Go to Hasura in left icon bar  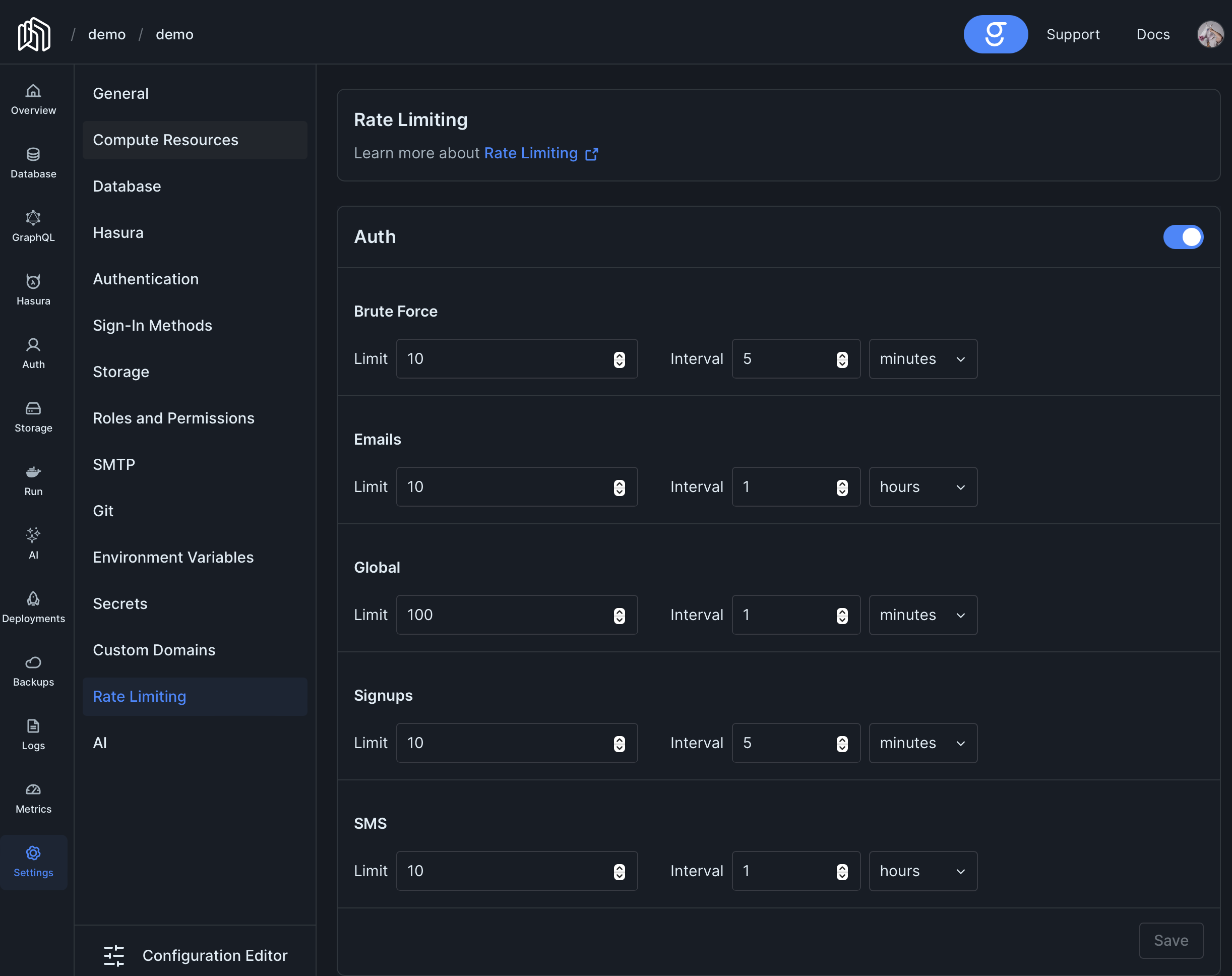coord(33,290)
